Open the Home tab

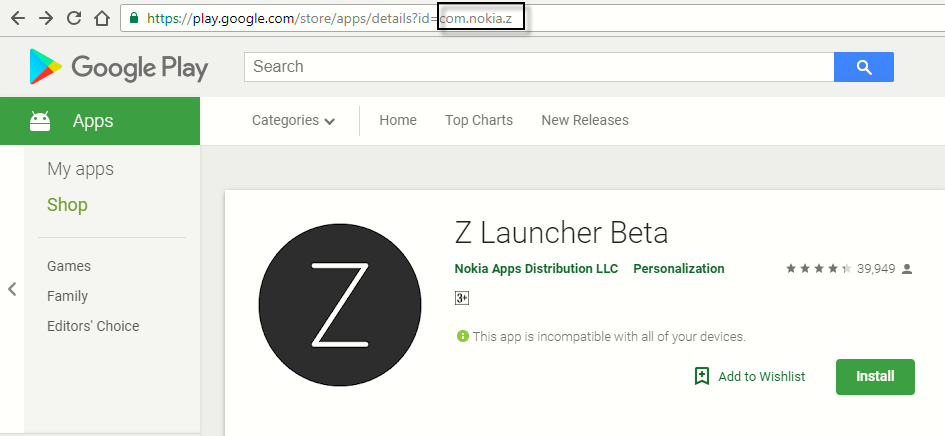tap(398, 120)
